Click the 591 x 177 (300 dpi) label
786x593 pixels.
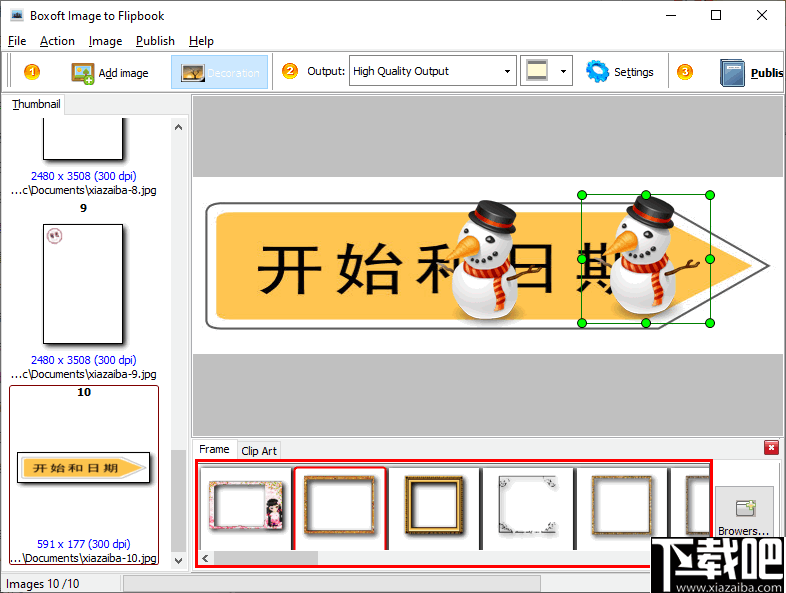84,544
